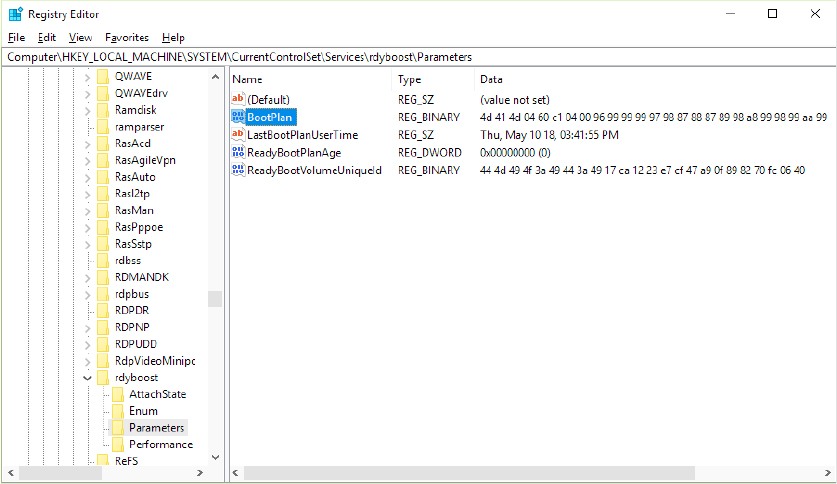Click the ReadyBootPlanAge DWORD icon
The height and width of the screenshot is (484, 837).
tap(238, 153)
